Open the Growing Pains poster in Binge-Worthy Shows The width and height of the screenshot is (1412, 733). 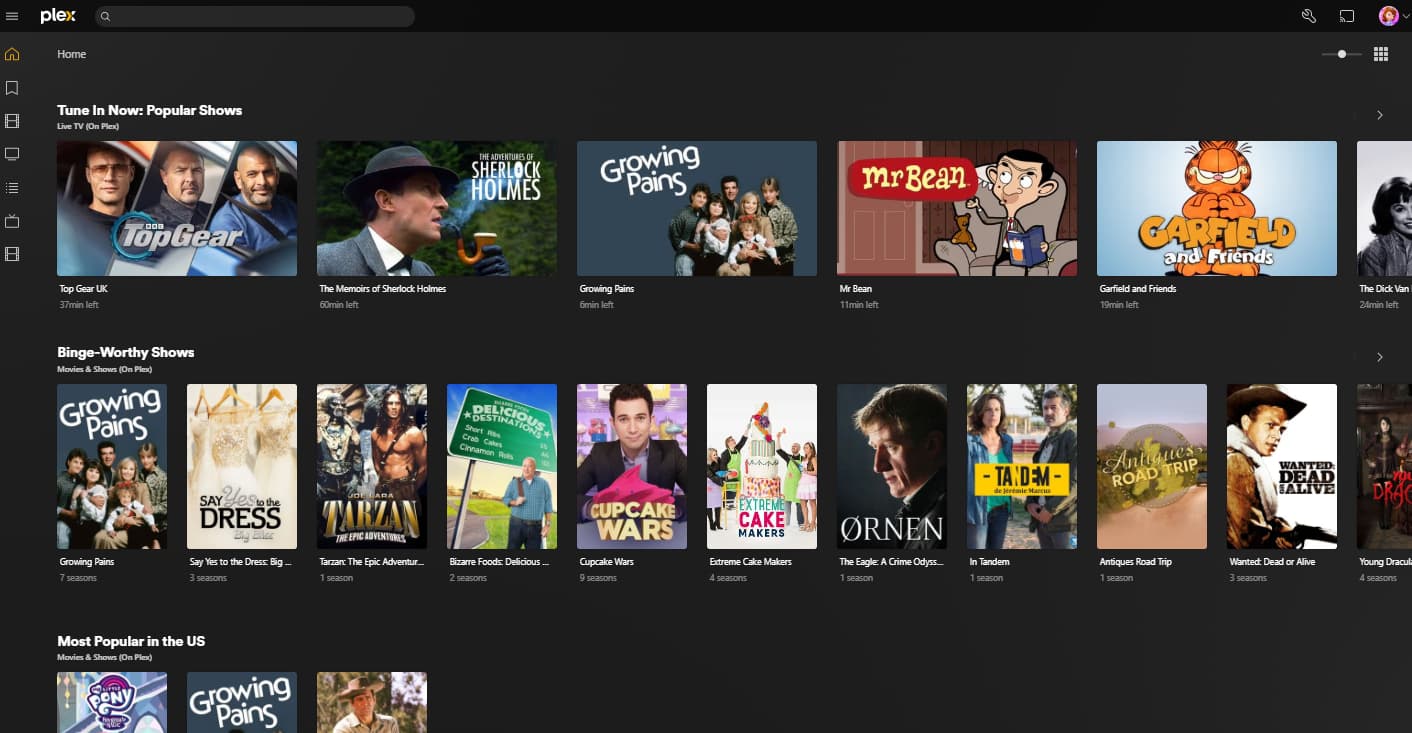pyautogui.click(x=112, y=466)
